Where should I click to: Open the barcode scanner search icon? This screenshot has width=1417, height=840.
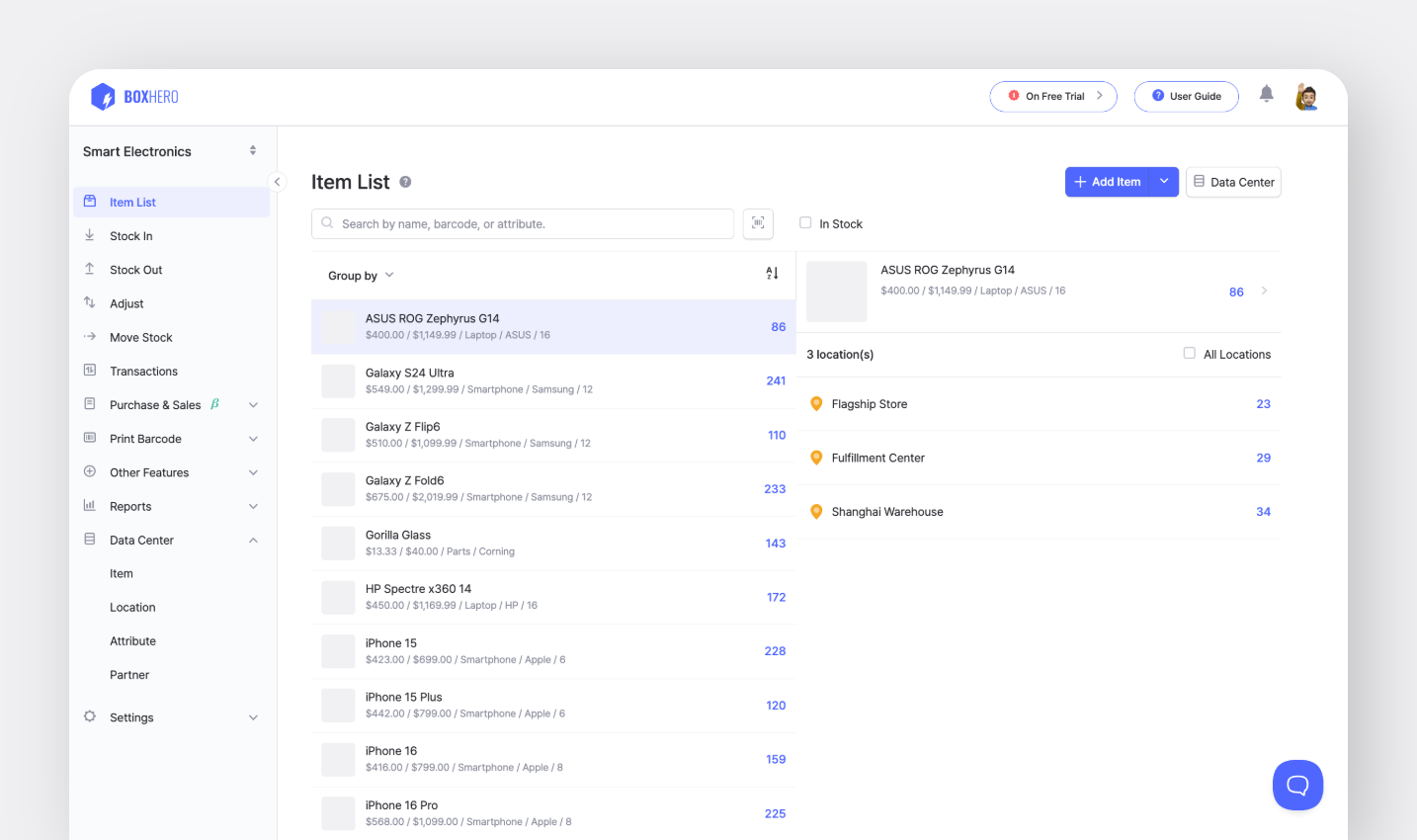tap(758, 223)
